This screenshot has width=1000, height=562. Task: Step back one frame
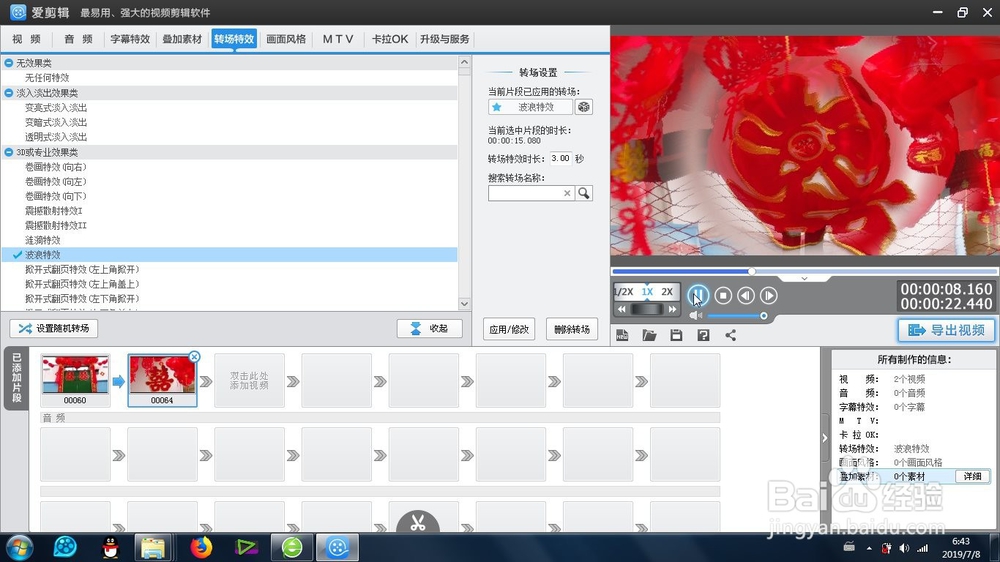(x=746, y=295)
